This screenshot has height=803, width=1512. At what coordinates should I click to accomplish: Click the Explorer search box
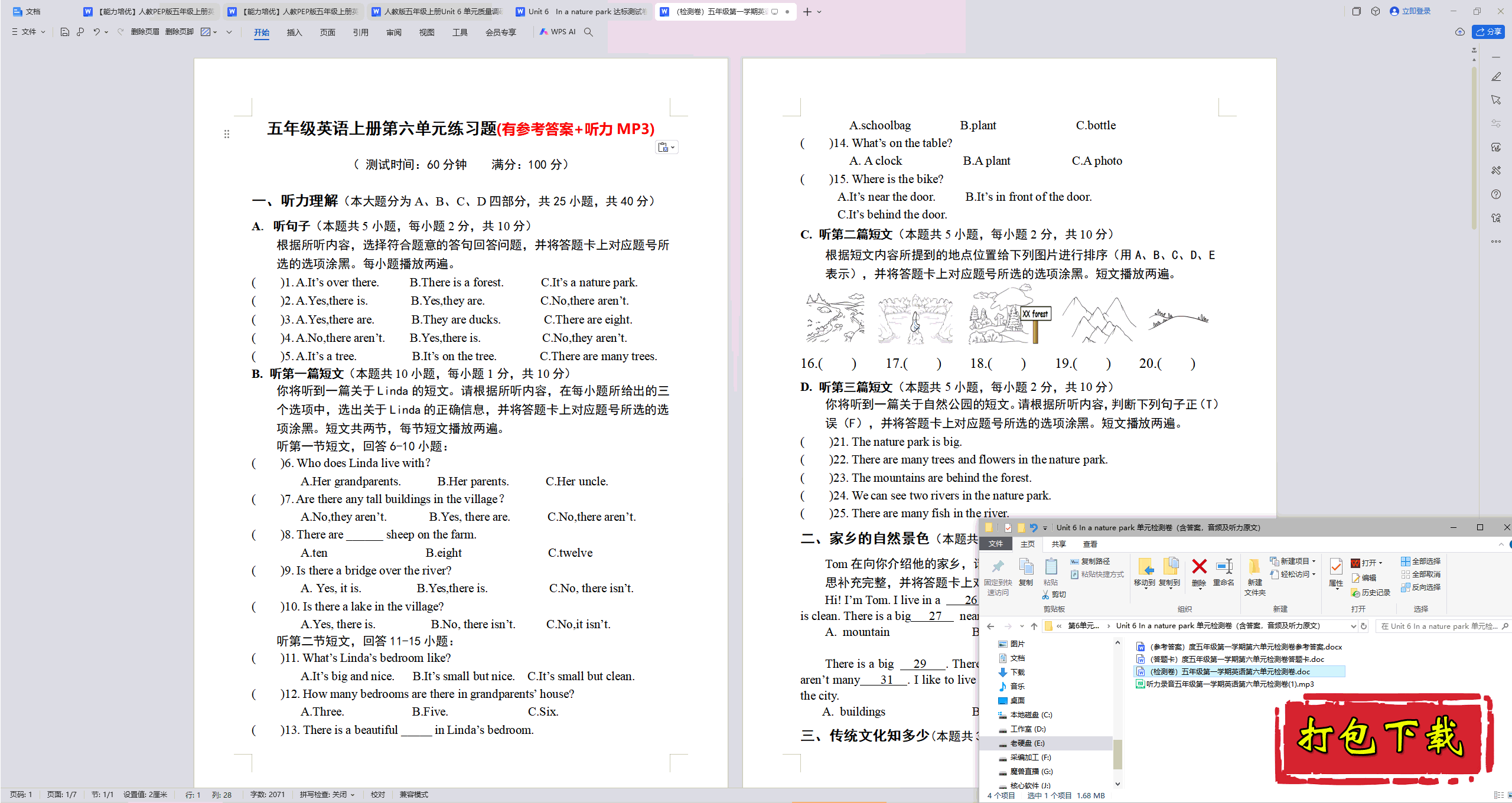click(x=1443, y=626)
